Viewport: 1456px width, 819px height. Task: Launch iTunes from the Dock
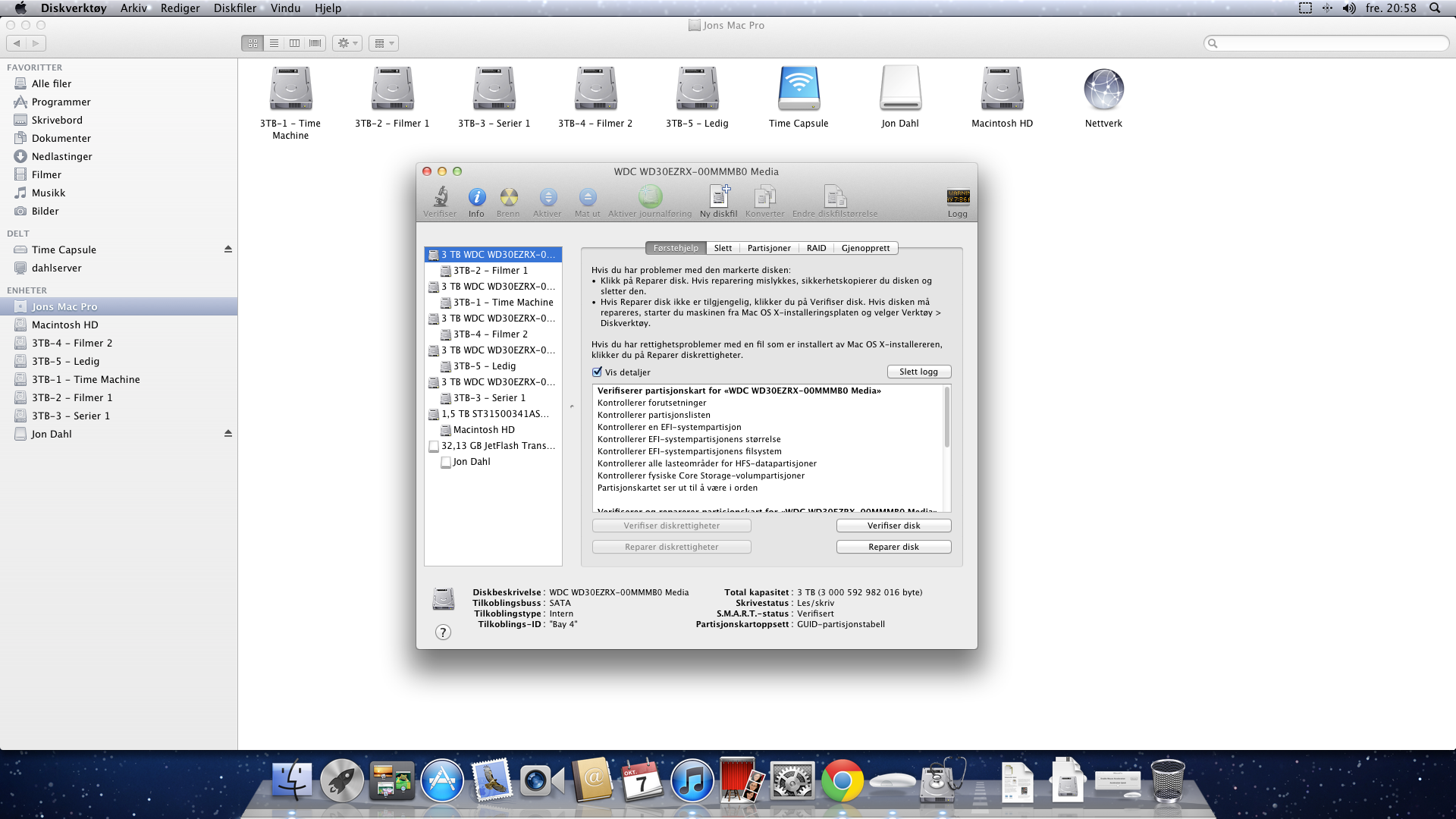tap(692, 780)
